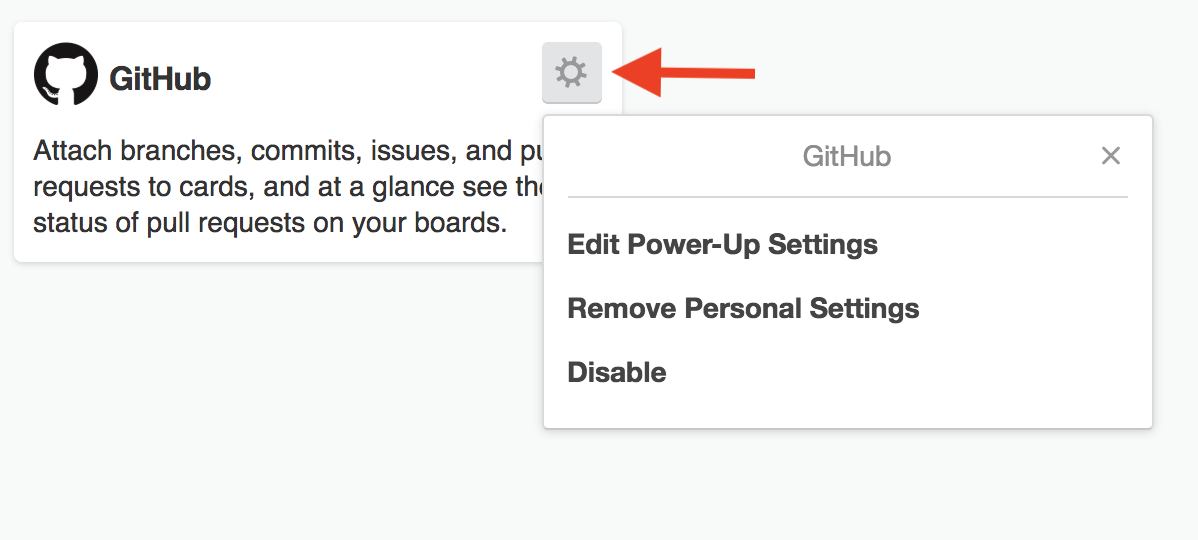The width and height of the screenshot is (1198, 540).
Task: Click the word "Settings" in Edit Power-Up Settings
Action: point(823,245)
